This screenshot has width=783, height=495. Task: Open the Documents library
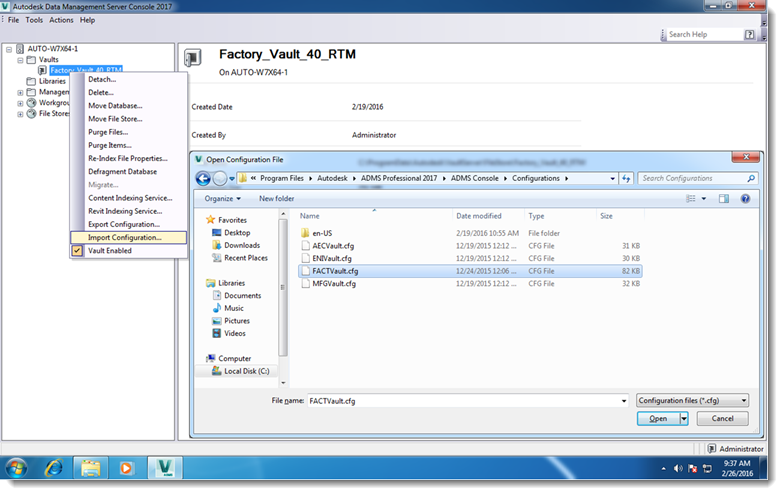[242, 296]
